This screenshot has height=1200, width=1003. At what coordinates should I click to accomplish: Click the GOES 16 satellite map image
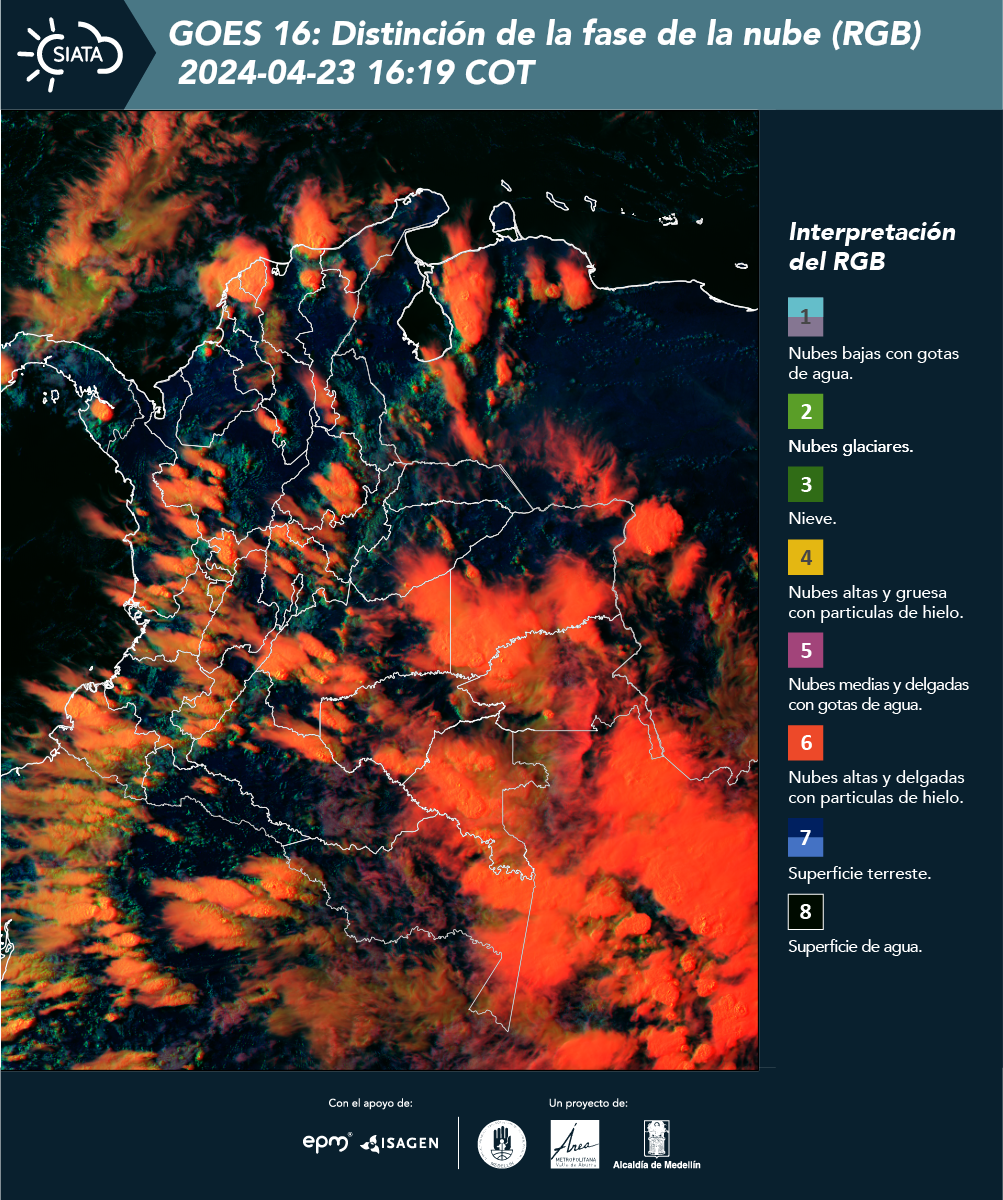tap(380, 590)
